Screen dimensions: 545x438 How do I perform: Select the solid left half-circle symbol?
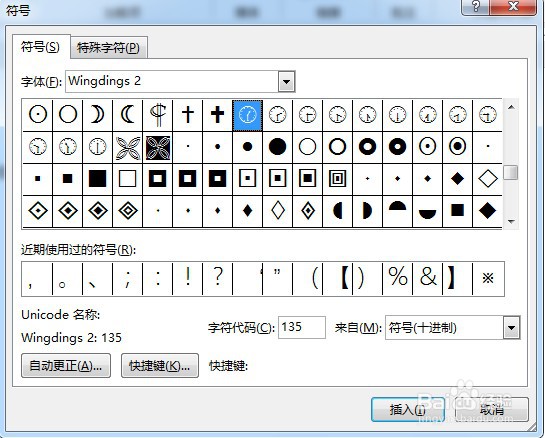[337, 211]
